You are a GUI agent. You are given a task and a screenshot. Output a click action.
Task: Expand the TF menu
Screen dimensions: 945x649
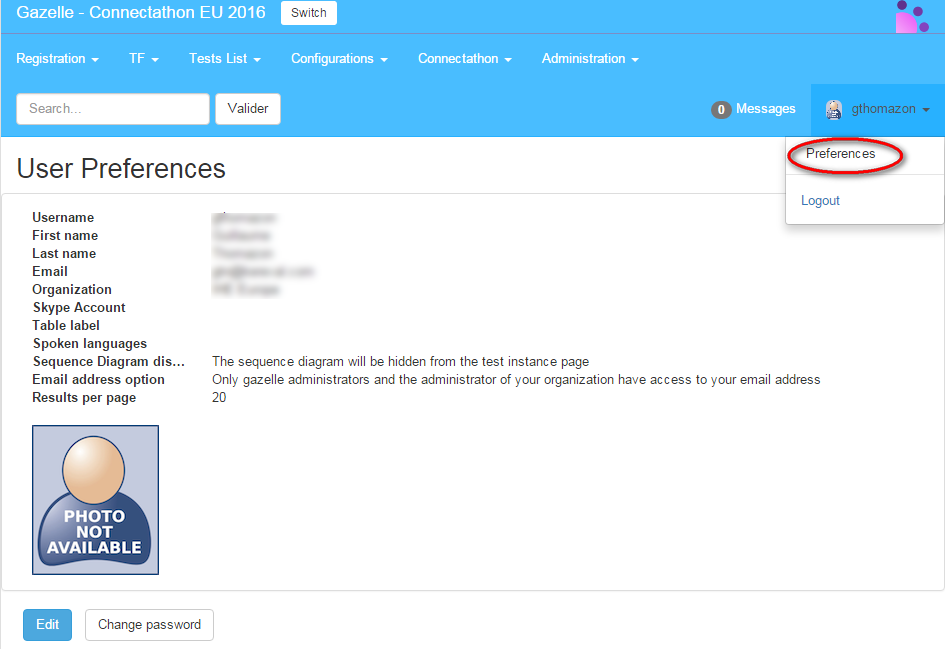(144, 59)
